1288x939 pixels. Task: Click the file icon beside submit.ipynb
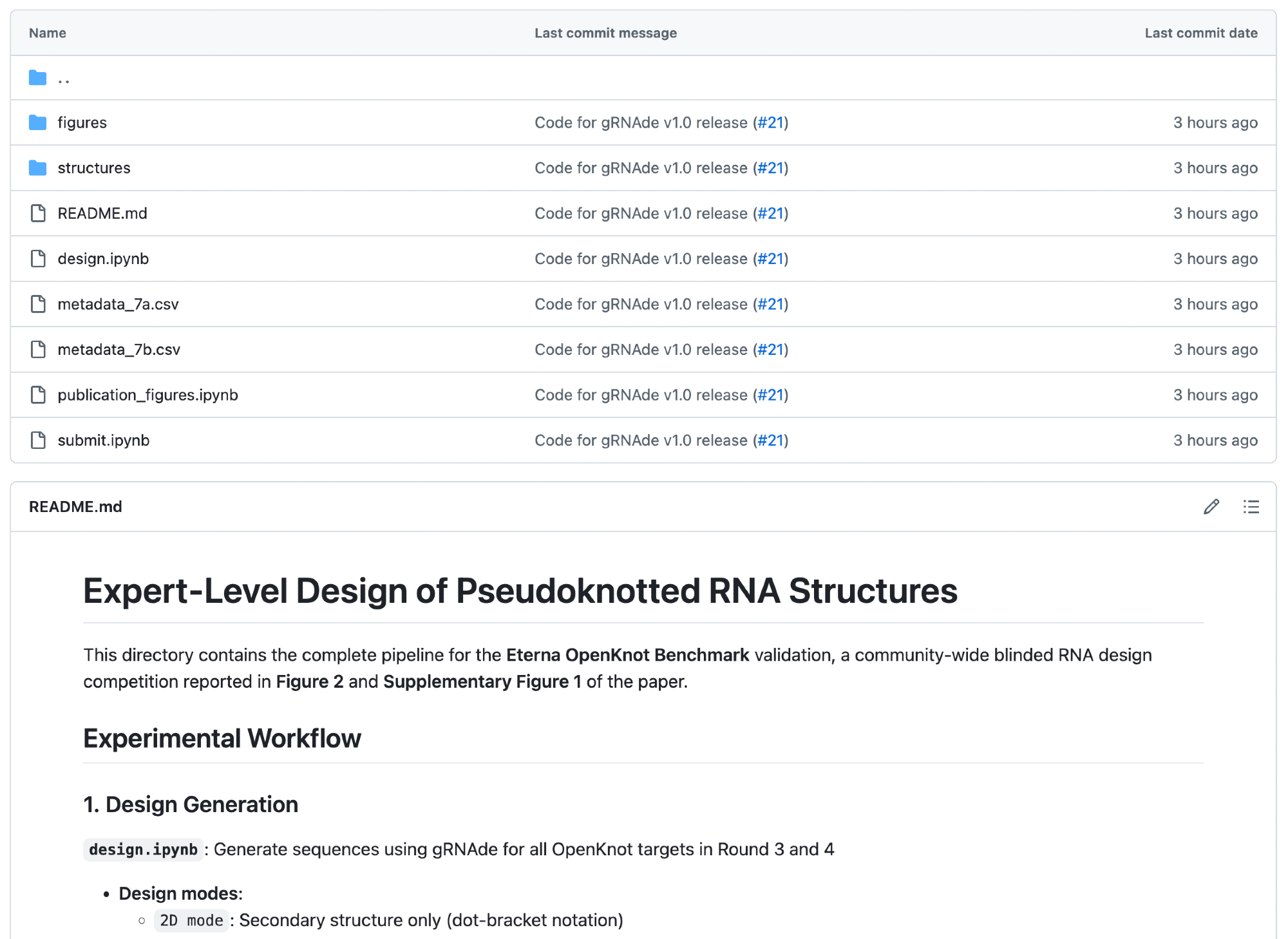coord(38,441)
